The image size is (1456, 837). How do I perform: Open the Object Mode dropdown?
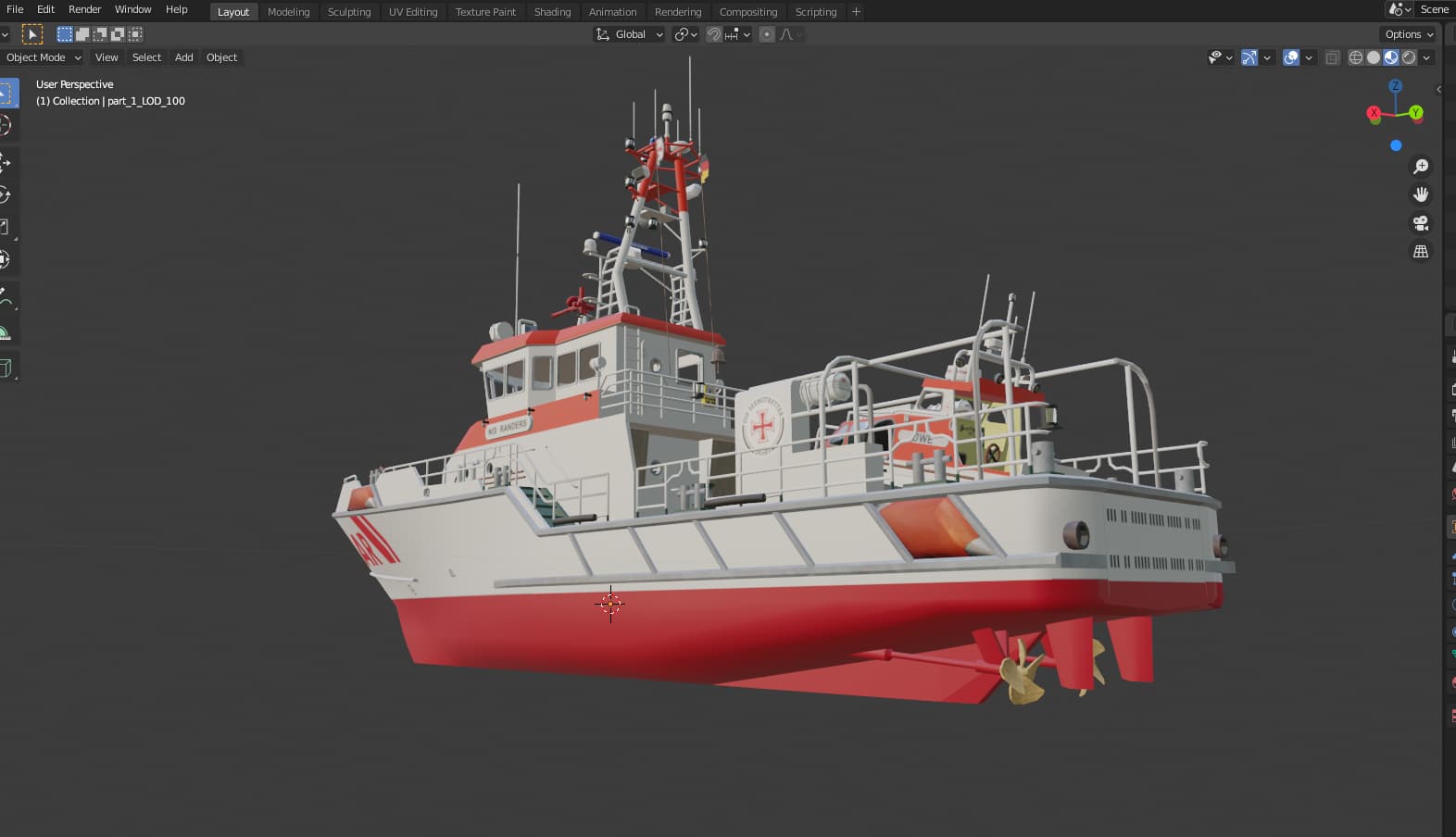[43, 57]
